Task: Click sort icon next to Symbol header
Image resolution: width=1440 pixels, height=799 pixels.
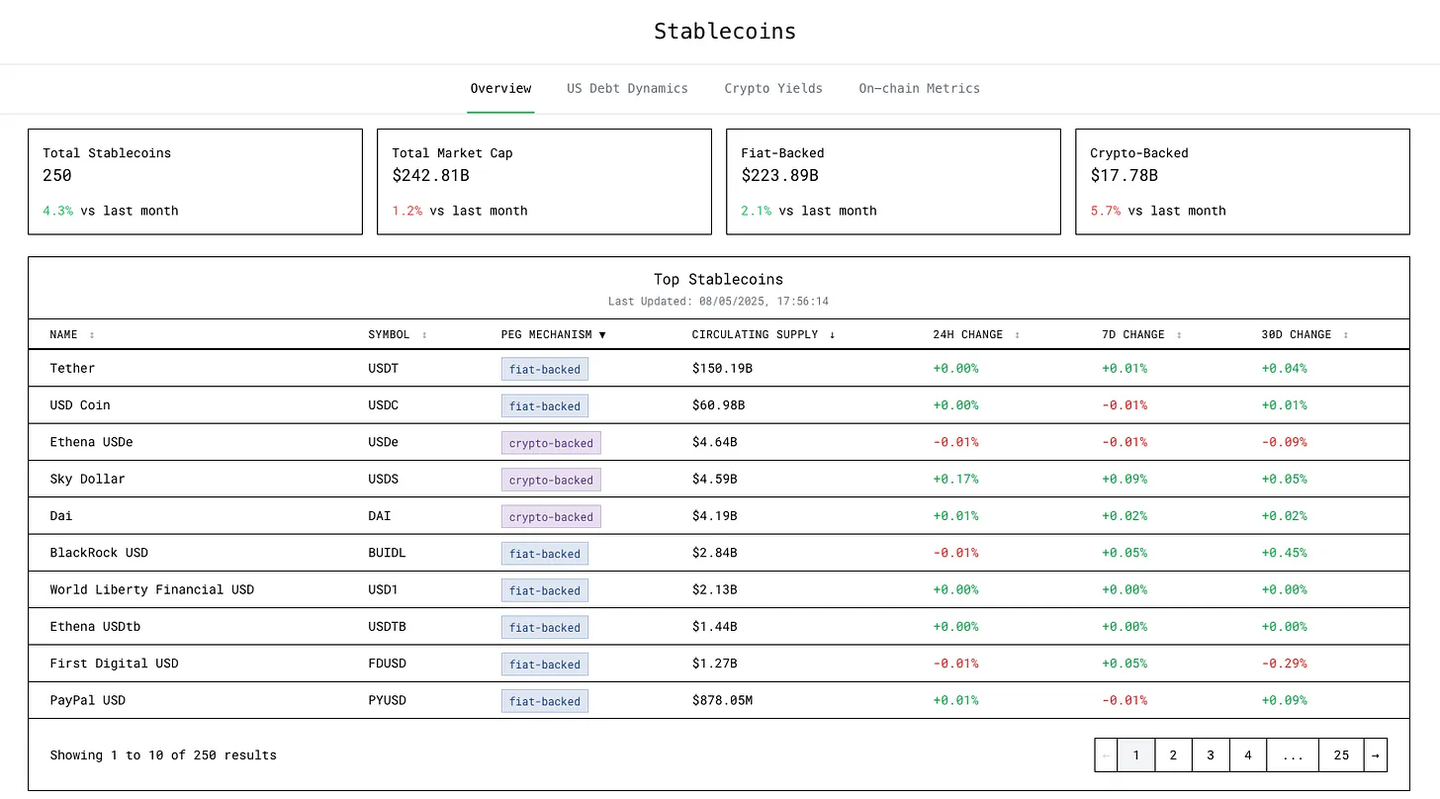Action: tap(424, 335)
